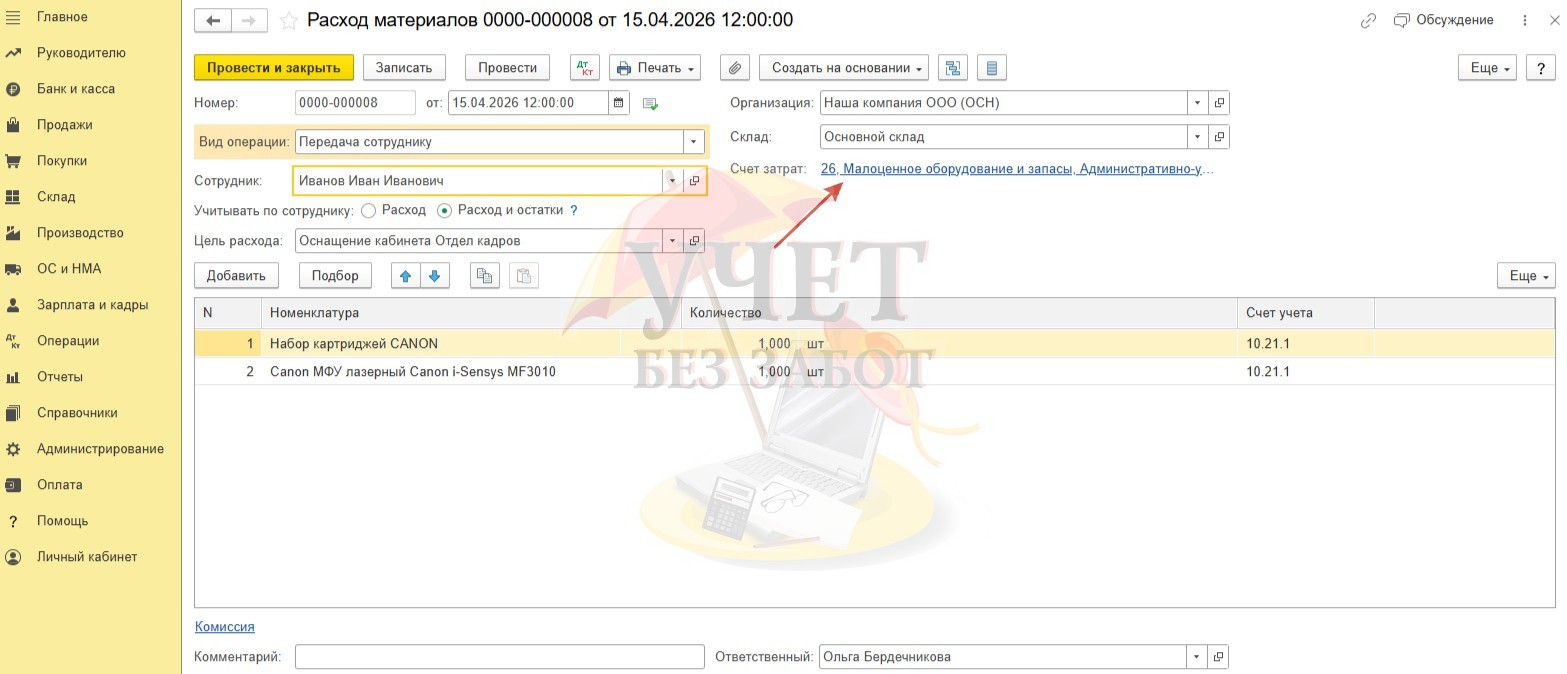
Task: Click the Дт/Кт postings icon in toolbar
Action: pyautogui.click(x=584, y=68)
